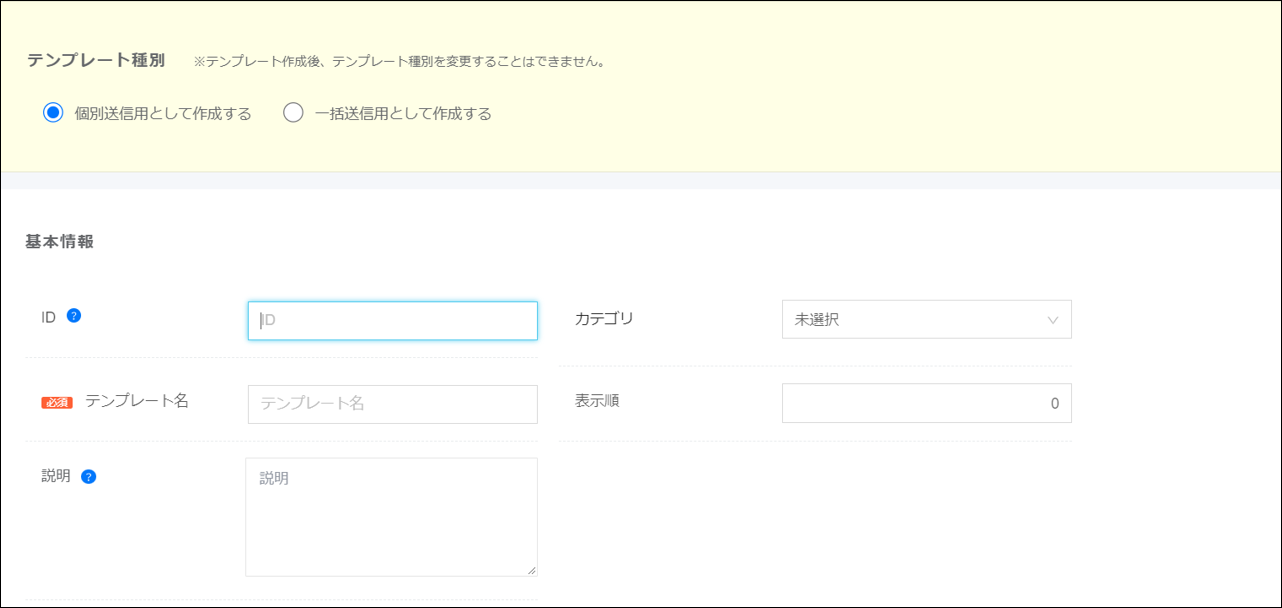
Task: Select 個別送信用として作成する radio button
Action: (x=53, y=113)
